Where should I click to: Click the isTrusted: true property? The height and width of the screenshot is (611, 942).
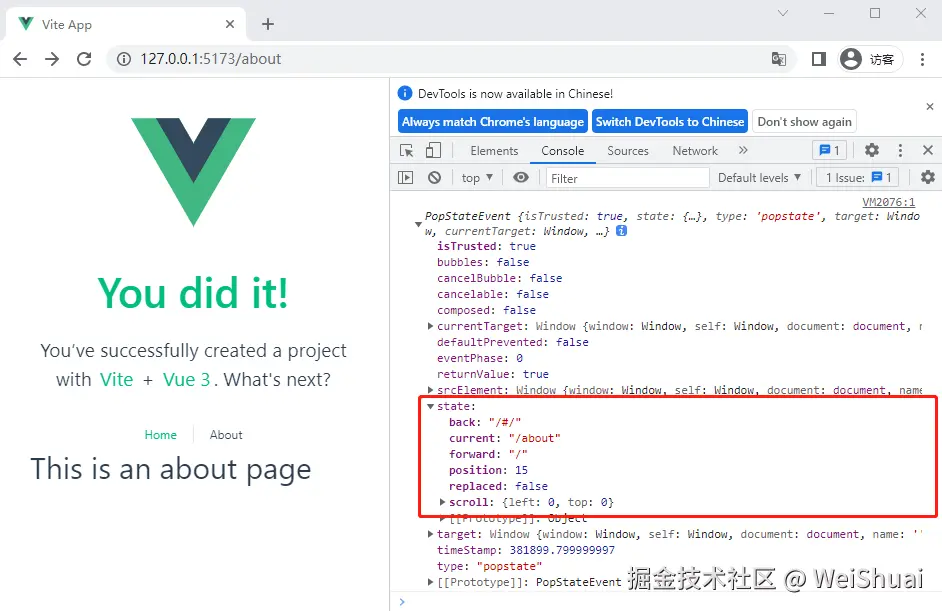486,246
